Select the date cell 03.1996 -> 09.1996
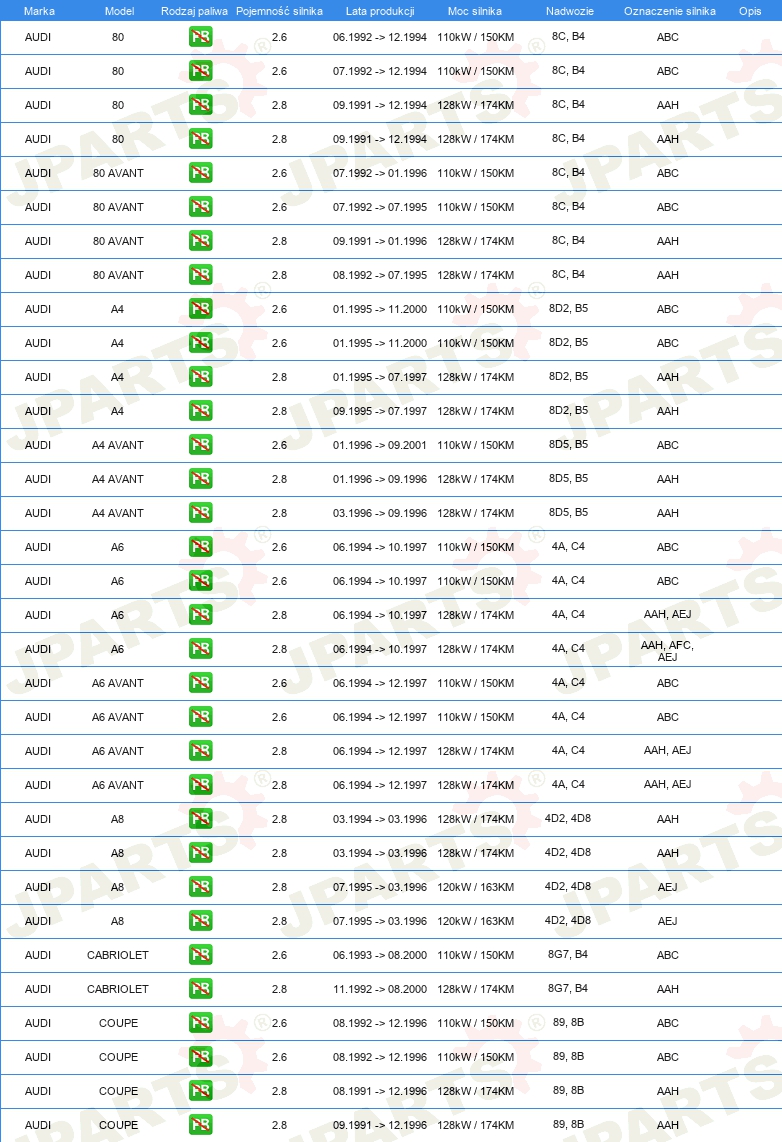This screenshot has height=1142, width=782. pyautogui.click(x=380, y=513)
